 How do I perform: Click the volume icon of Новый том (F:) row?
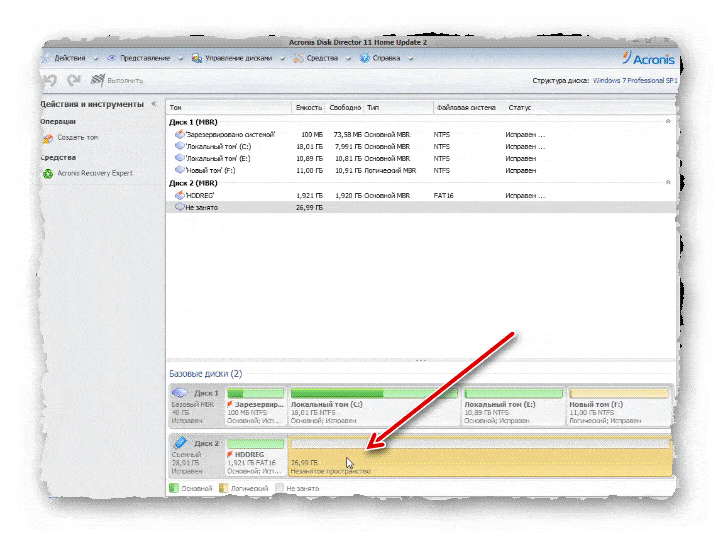[x=180, y=170]
